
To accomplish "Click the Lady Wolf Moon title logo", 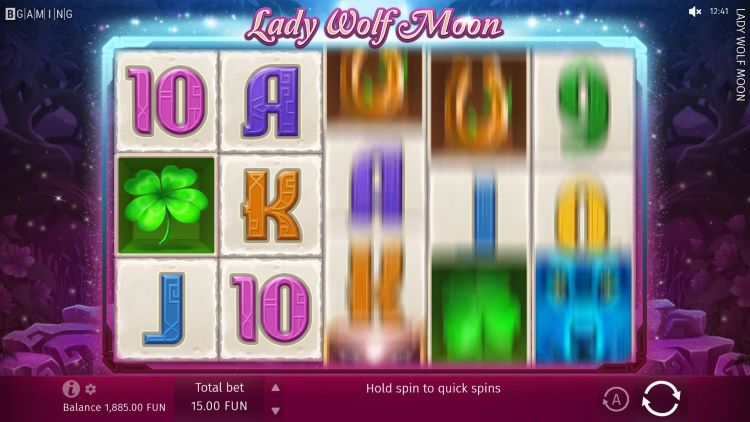I will pyautogui.click(x=374, y=25).
